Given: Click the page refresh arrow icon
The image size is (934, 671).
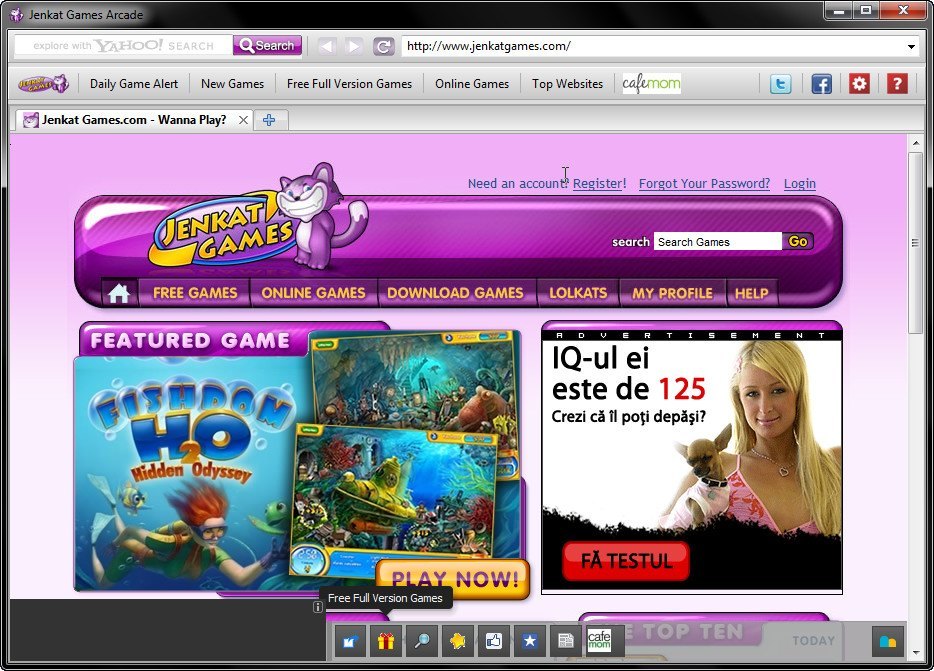Looking at the screenshot, I should tap(385, 45).
